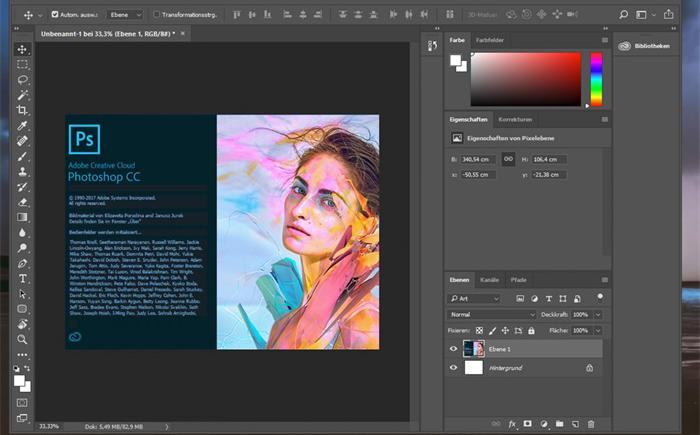Toggle the width-height link in properties
700x435 pixels.
pos(508,159)
